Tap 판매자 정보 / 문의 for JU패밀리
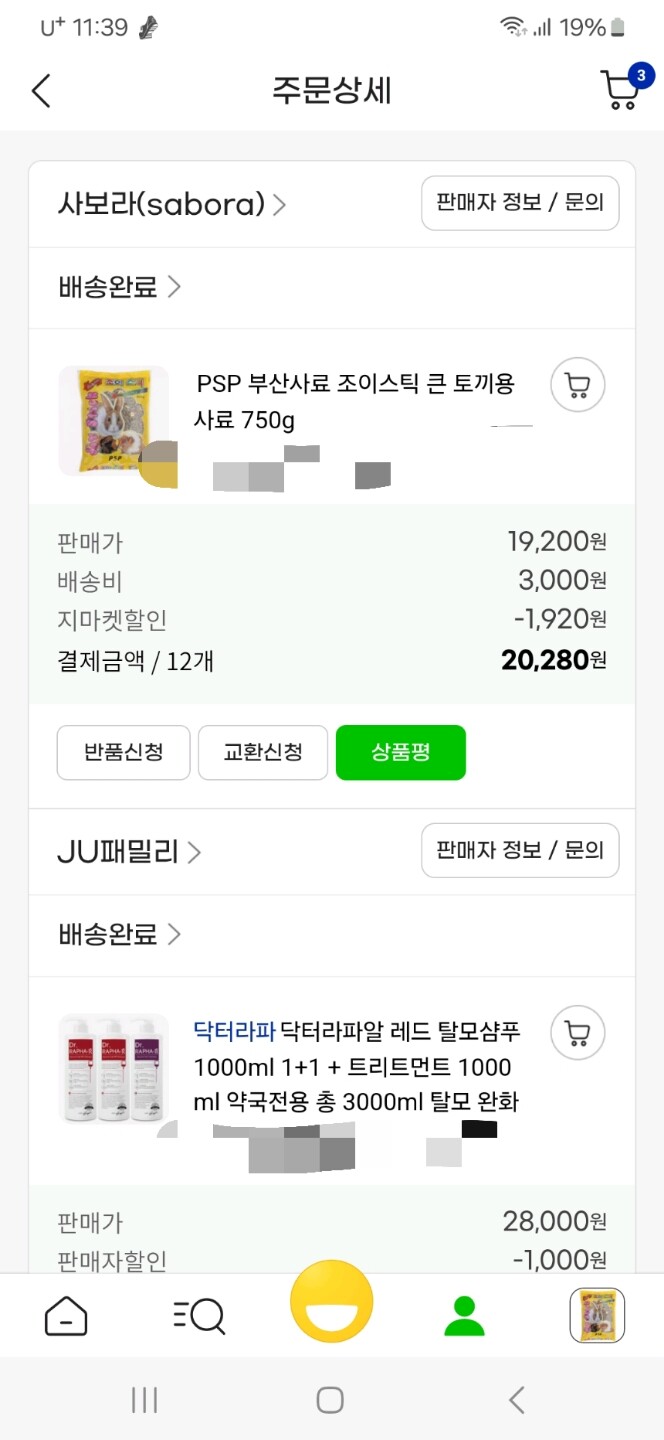Image resolution: width=664 pixels, height=1440 pixels. coord(520,850)
